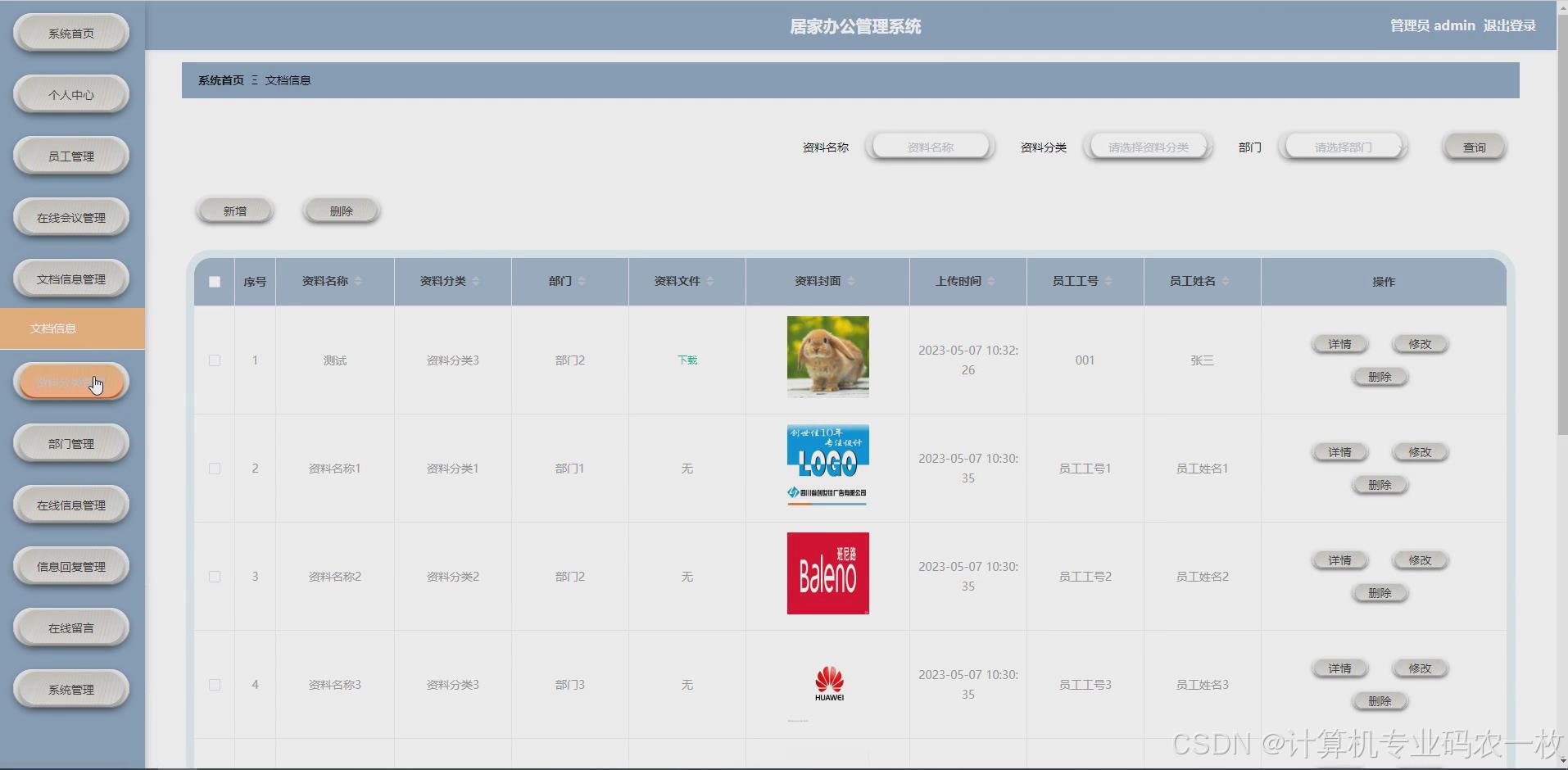Sort the 资料名称 column with its arrow icon
Viewport: 1568px width, 770px height.
tap(358, 281)
